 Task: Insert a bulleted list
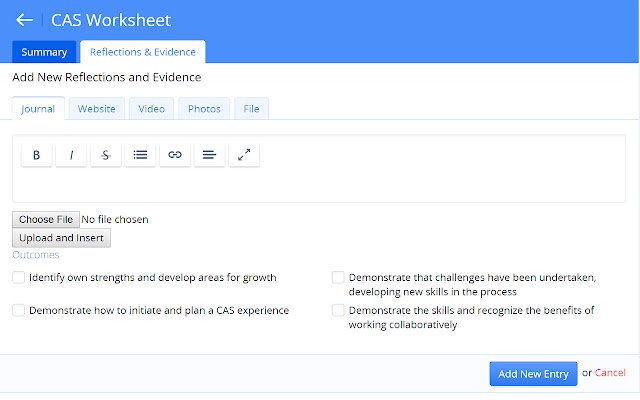(x=140, y=155)
